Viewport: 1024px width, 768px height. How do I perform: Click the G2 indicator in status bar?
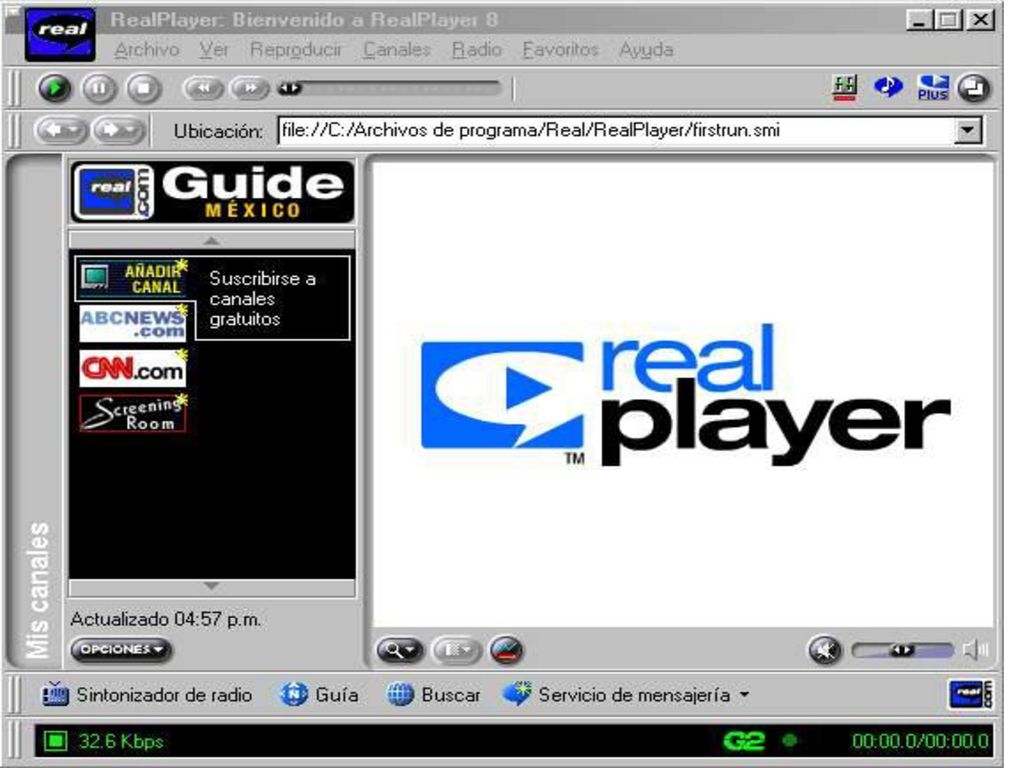coord(743,741)
